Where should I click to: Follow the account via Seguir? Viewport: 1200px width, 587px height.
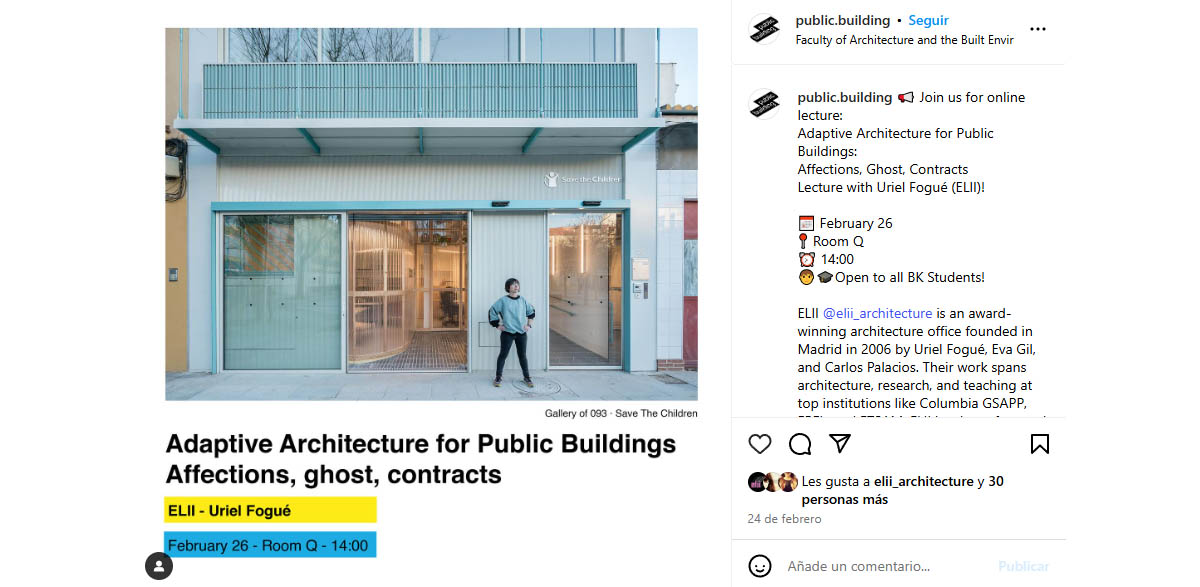(928, 20)
